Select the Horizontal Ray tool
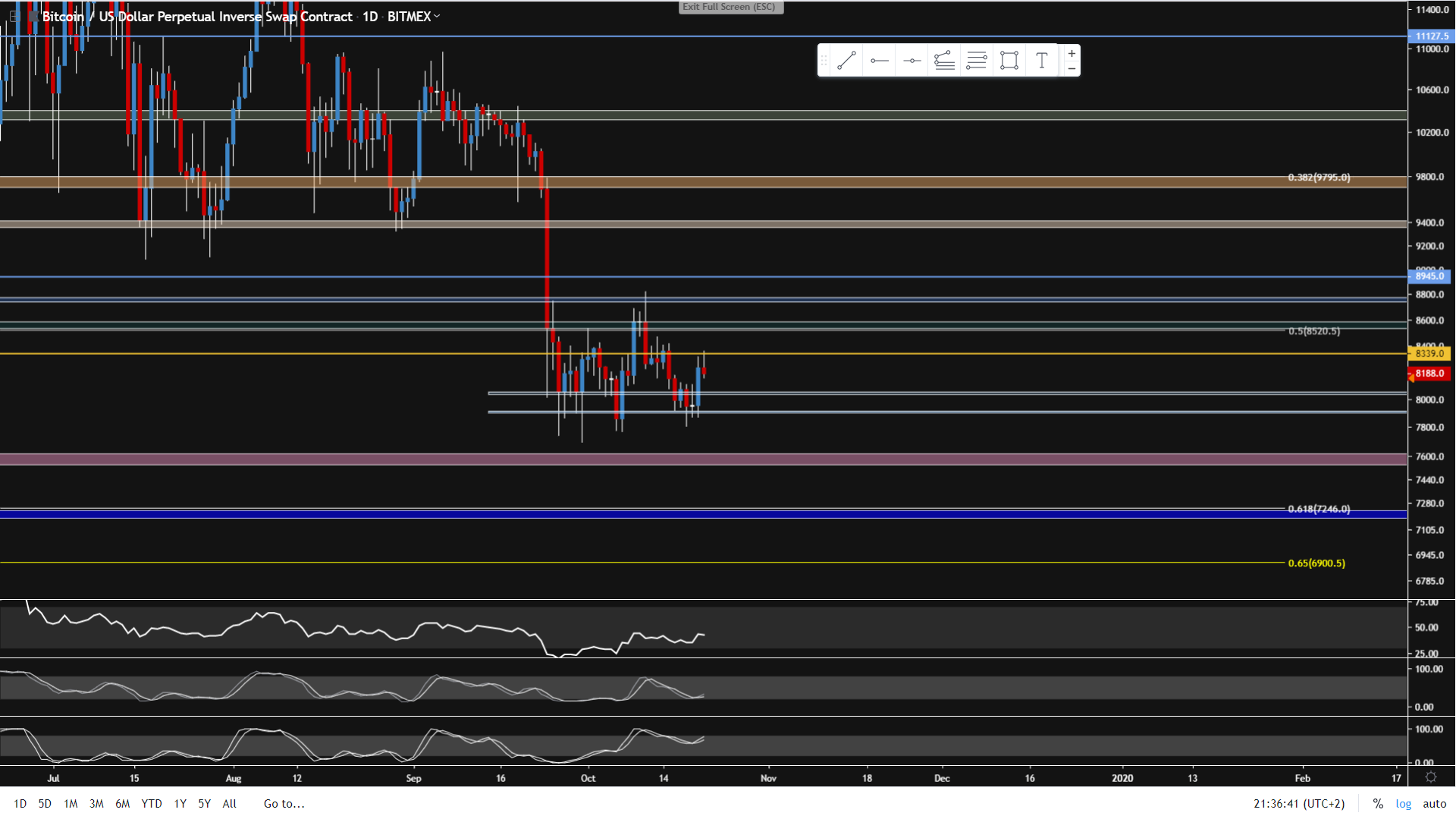 click(x=879, y=61)
